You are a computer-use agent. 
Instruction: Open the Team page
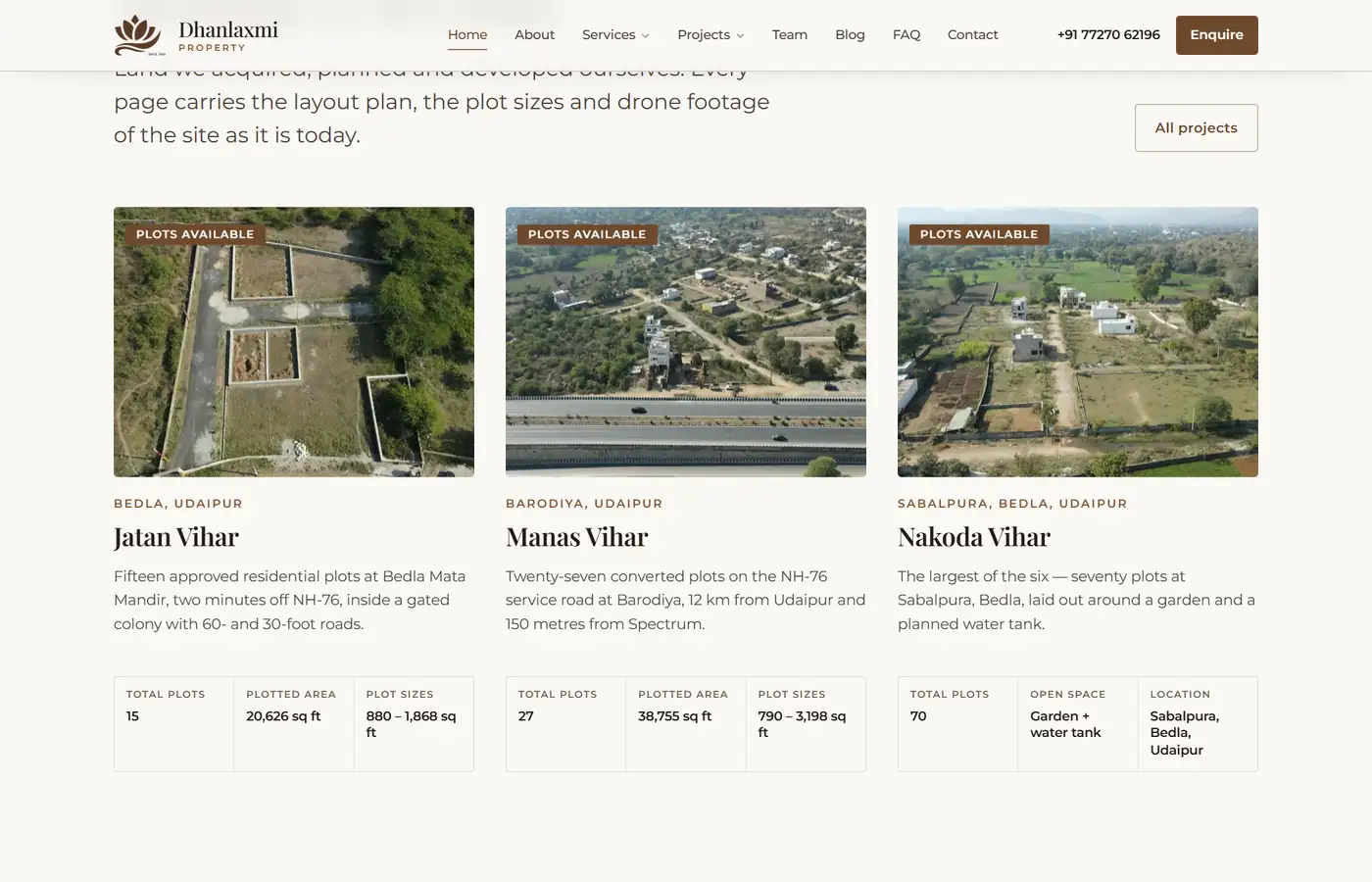(x=790, y=34)
